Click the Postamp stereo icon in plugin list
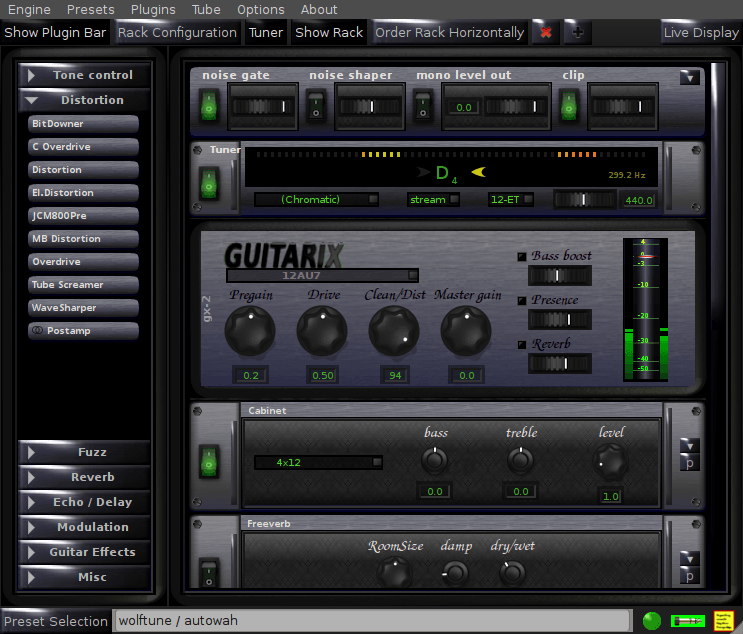This screenshot has width=743, height=634. (x=37, y=330)
